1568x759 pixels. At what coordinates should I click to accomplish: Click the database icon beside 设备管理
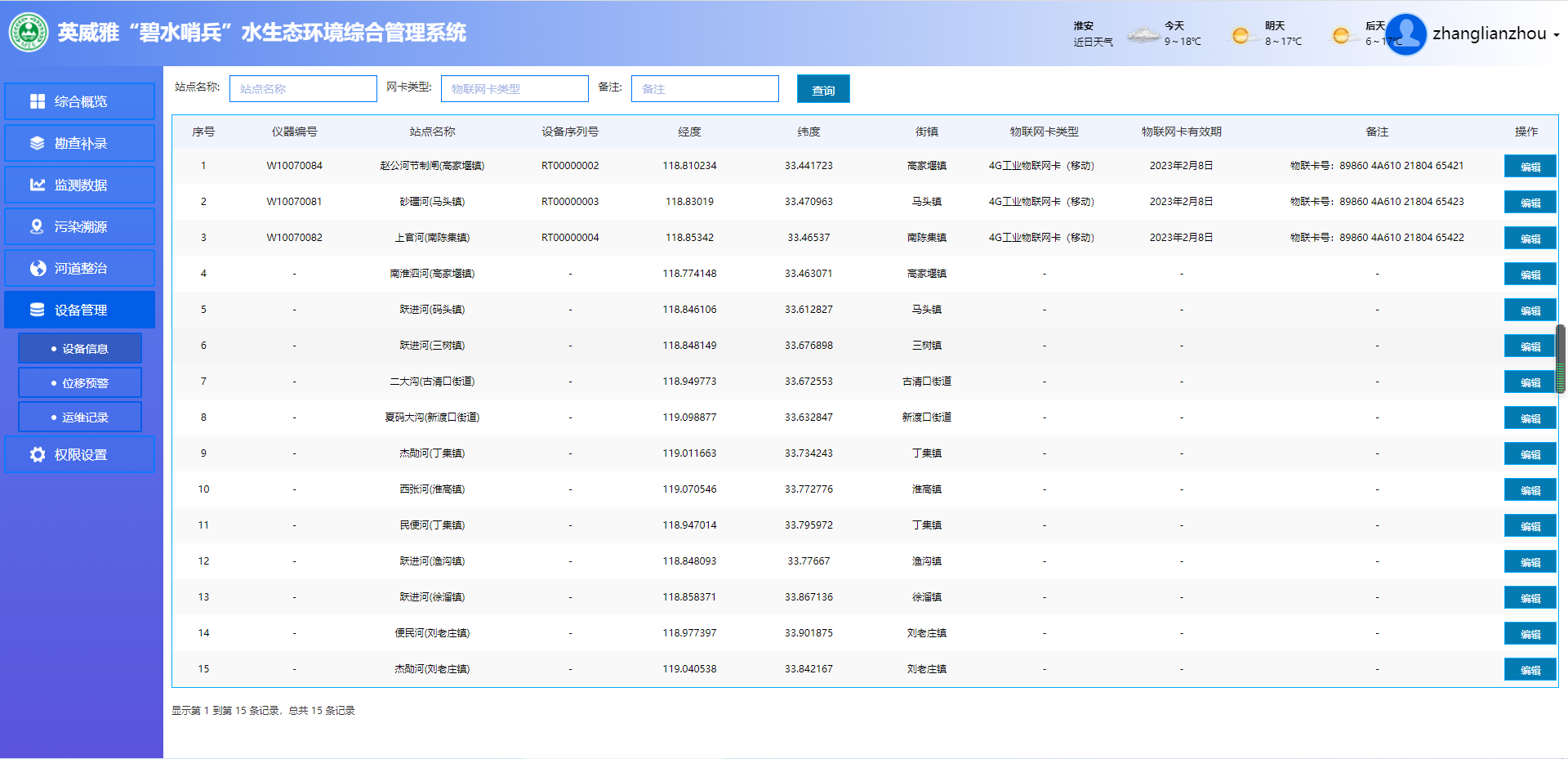click(38, 310)
